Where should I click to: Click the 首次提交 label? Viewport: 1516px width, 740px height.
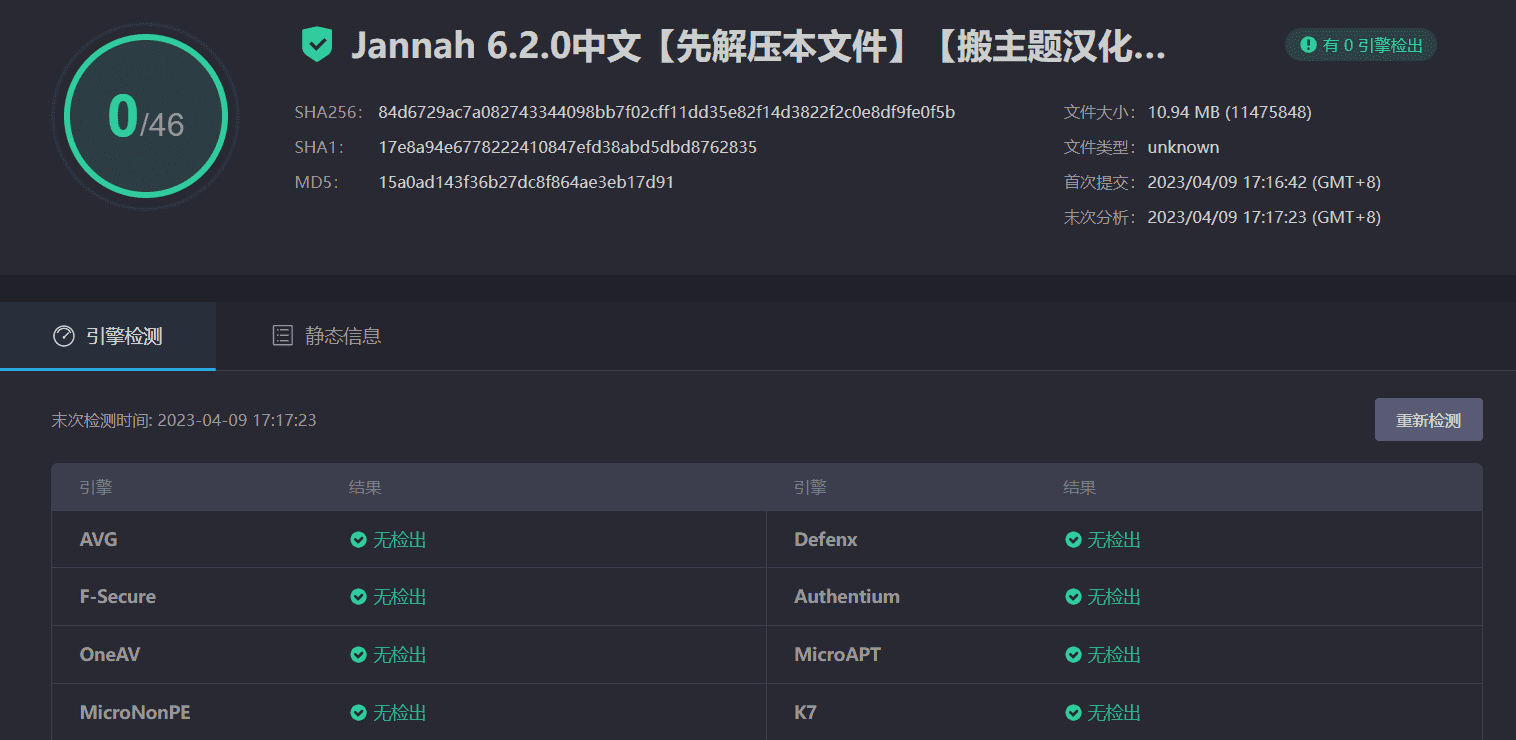click(x=1101, y=182)
